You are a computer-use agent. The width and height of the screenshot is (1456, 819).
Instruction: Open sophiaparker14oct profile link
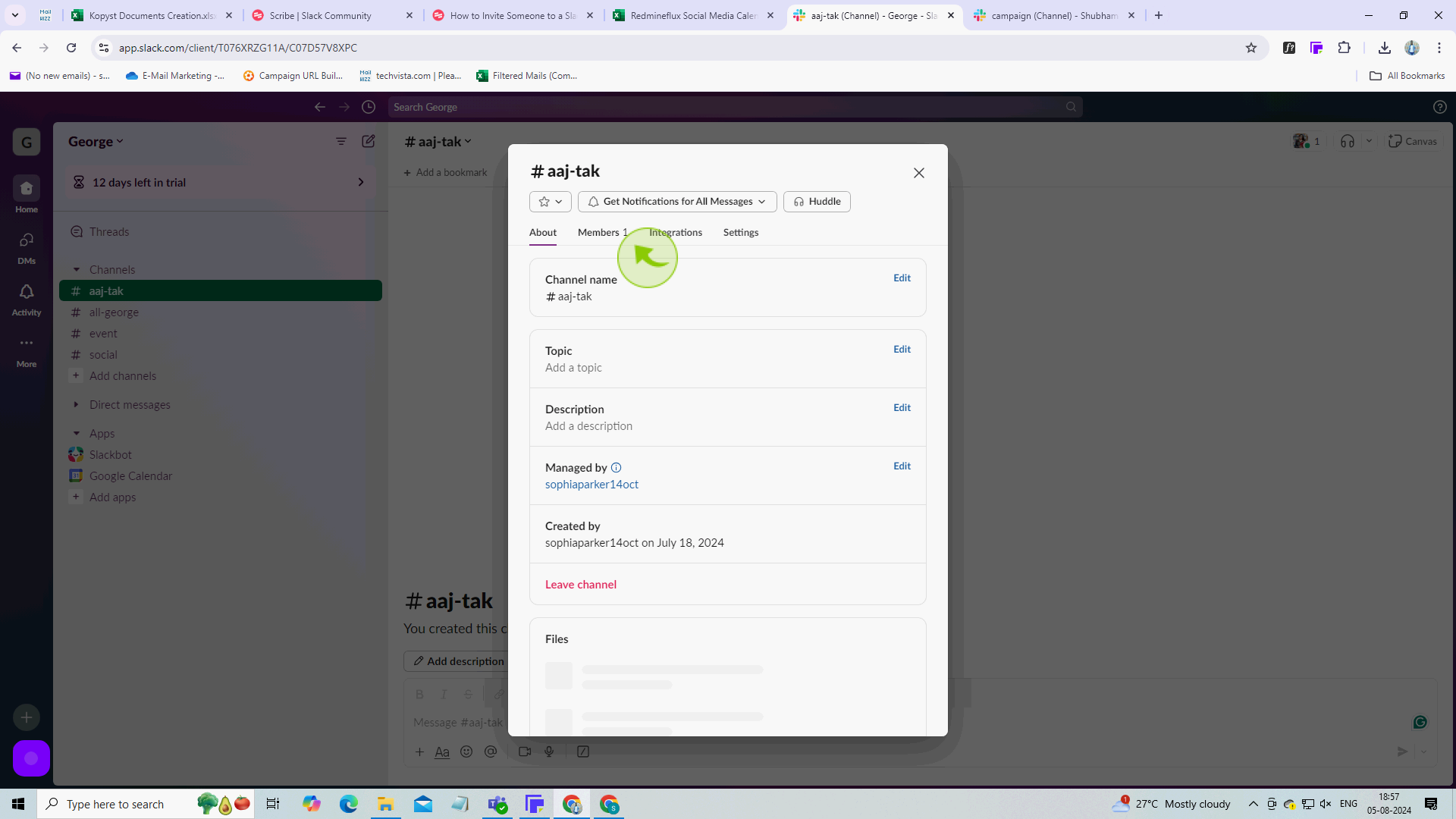tap(591, 485)
